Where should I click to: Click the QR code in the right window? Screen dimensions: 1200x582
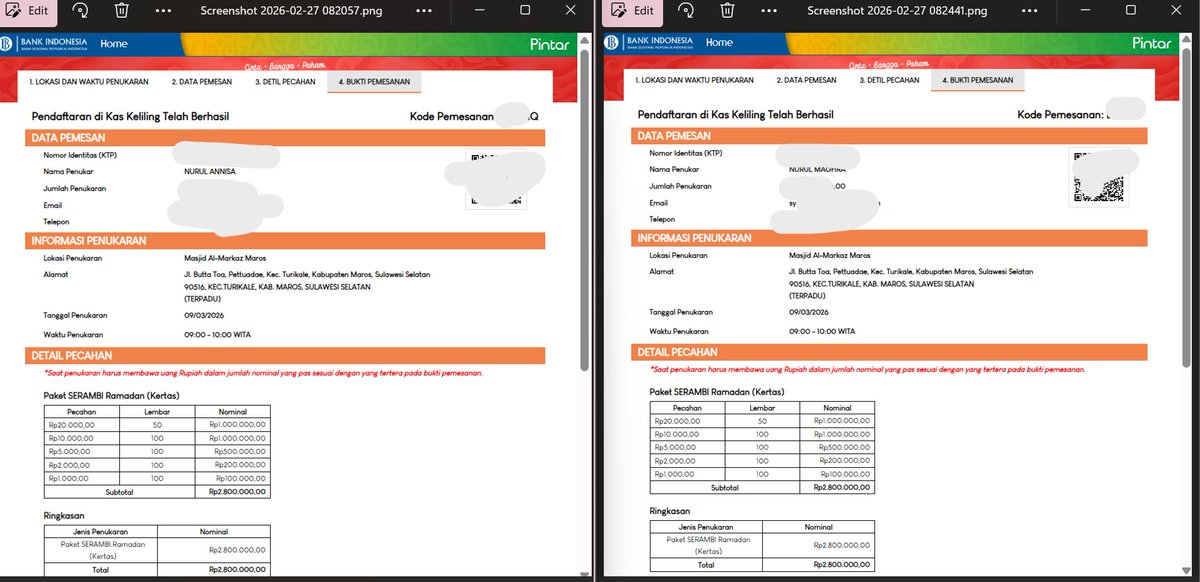(x=1098, y=177)
